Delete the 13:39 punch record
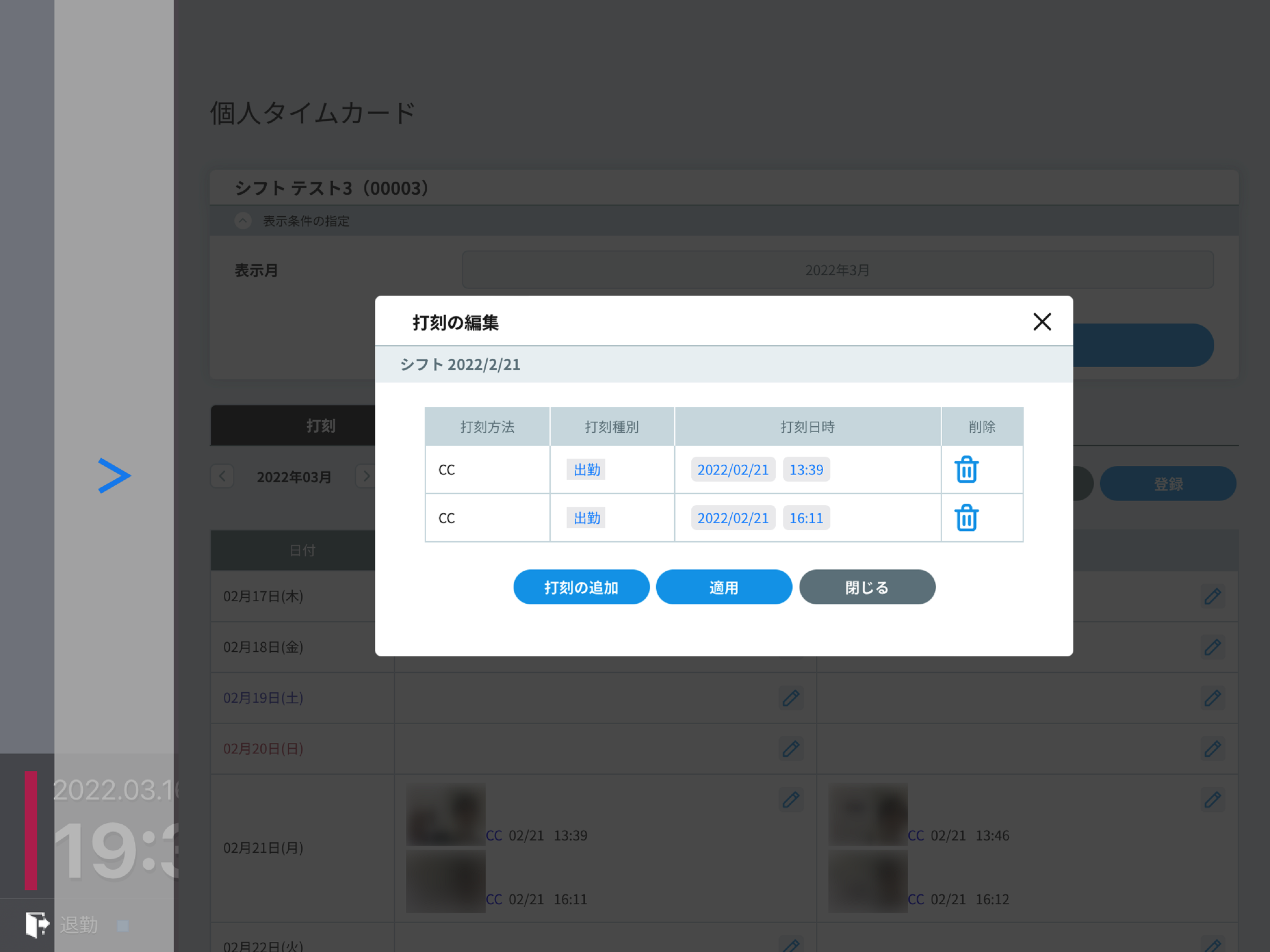 (x=966, y=469)
